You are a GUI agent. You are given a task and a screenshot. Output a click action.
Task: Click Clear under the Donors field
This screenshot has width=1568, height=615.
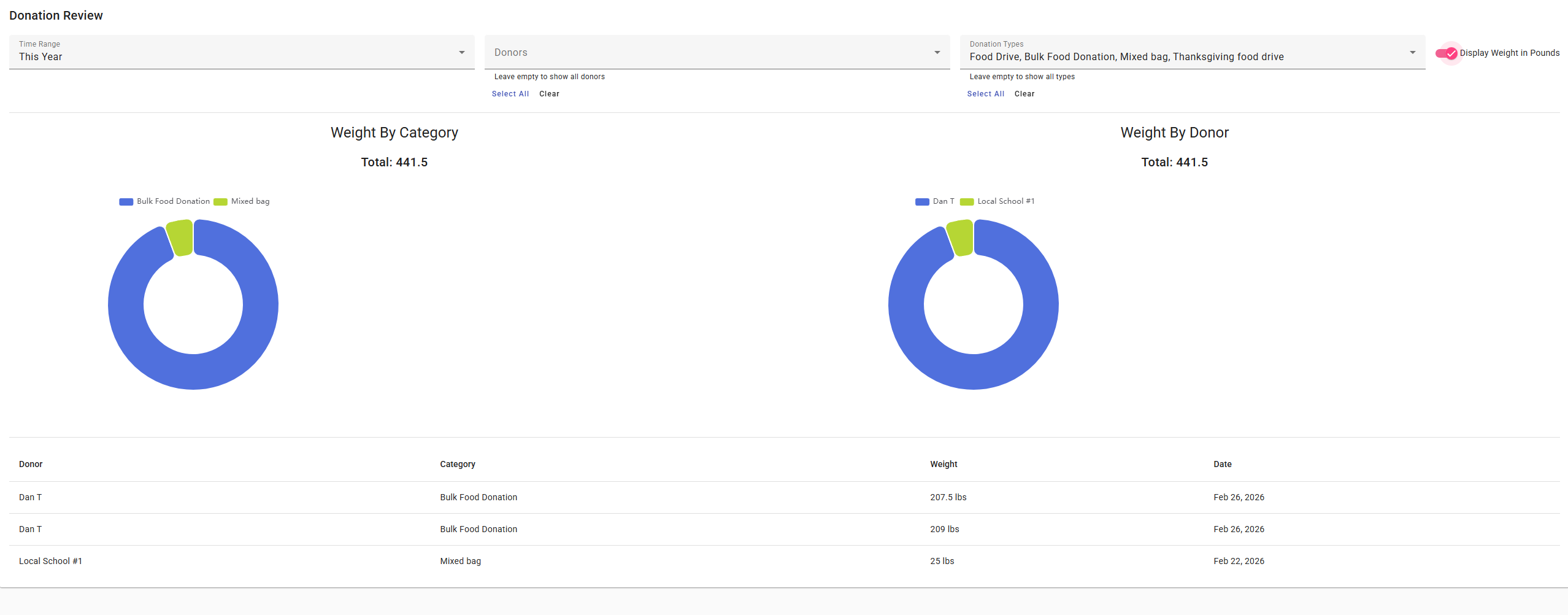[x=549, y=94]
